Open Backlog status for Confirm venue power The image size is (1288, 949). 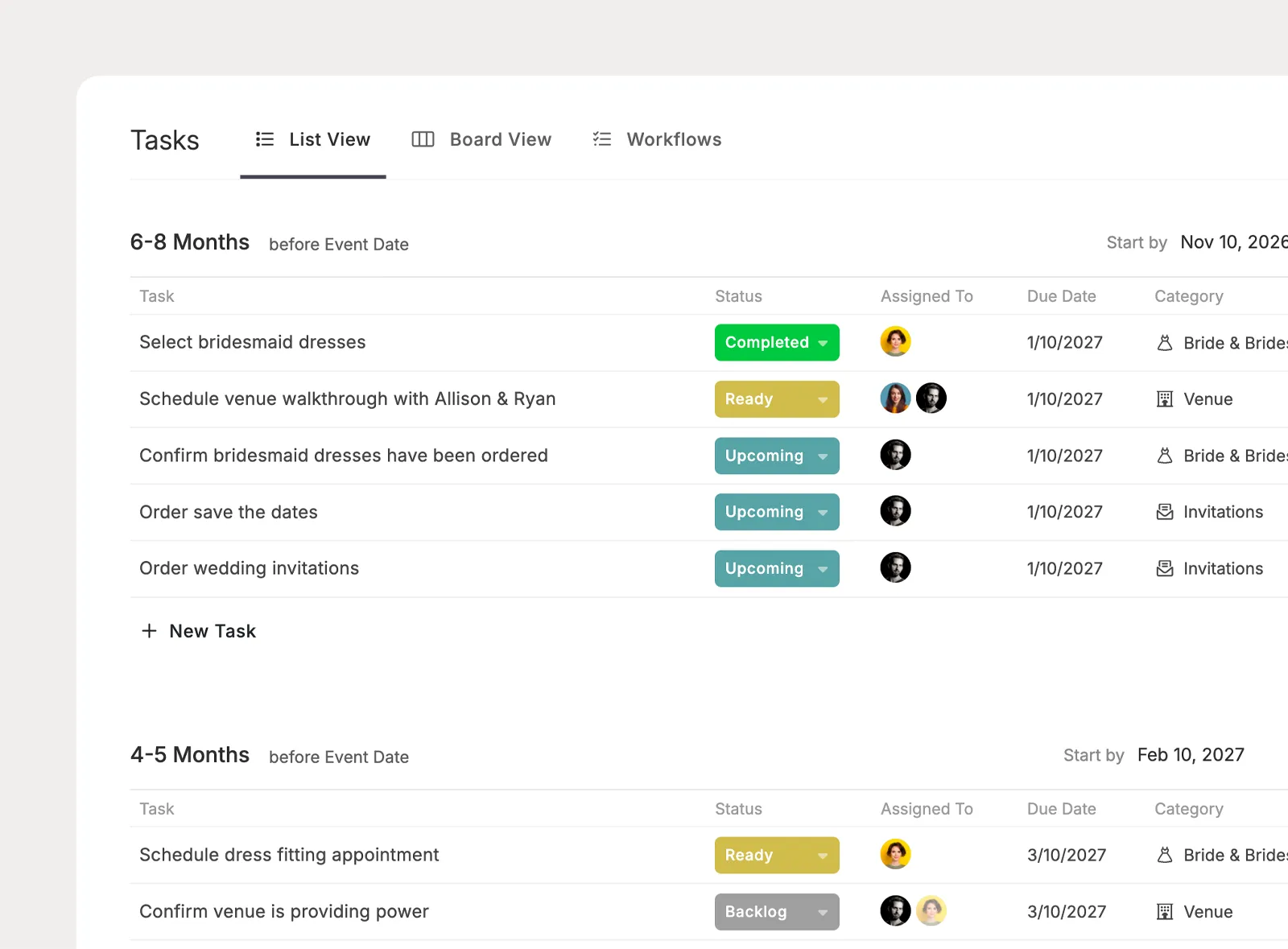coord(777,912)
